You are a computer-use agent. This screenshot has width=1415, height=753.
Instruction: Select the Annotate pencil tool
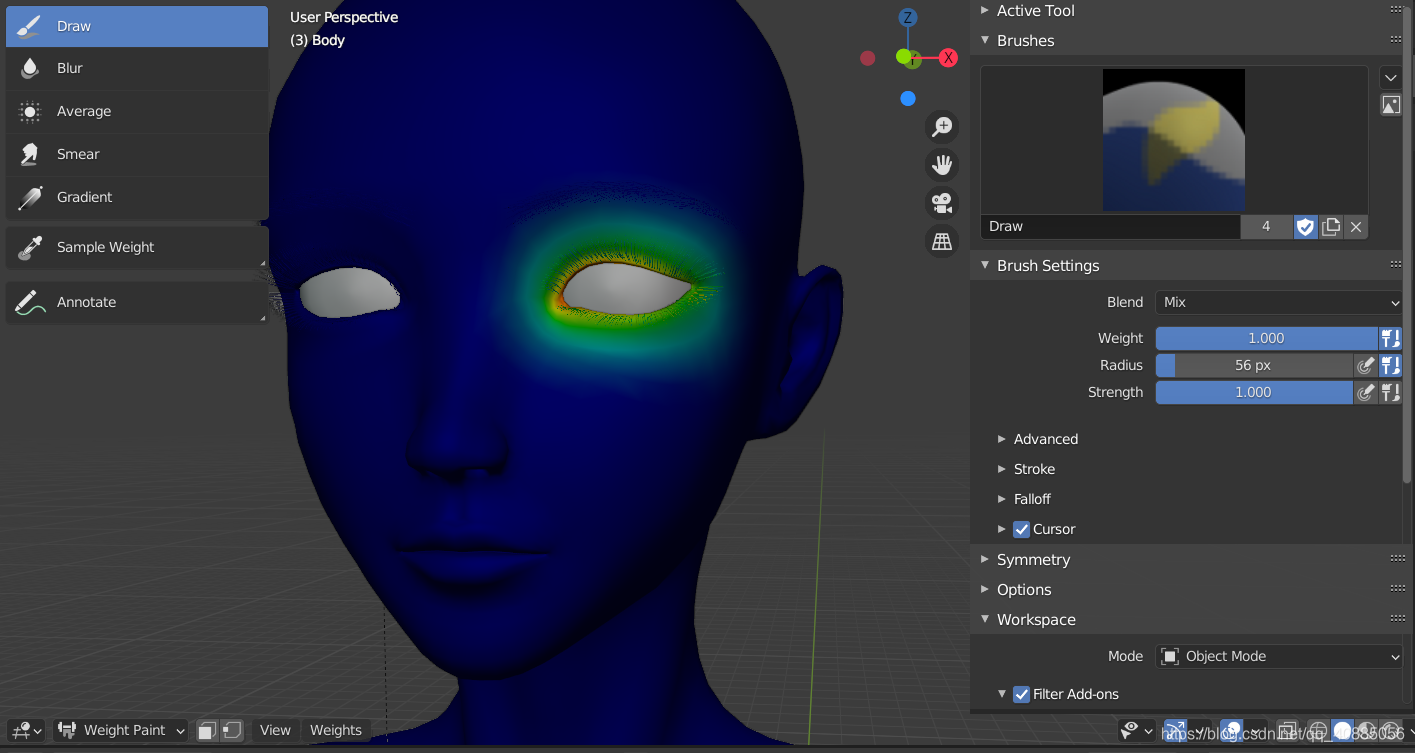(x=137, y=302)
